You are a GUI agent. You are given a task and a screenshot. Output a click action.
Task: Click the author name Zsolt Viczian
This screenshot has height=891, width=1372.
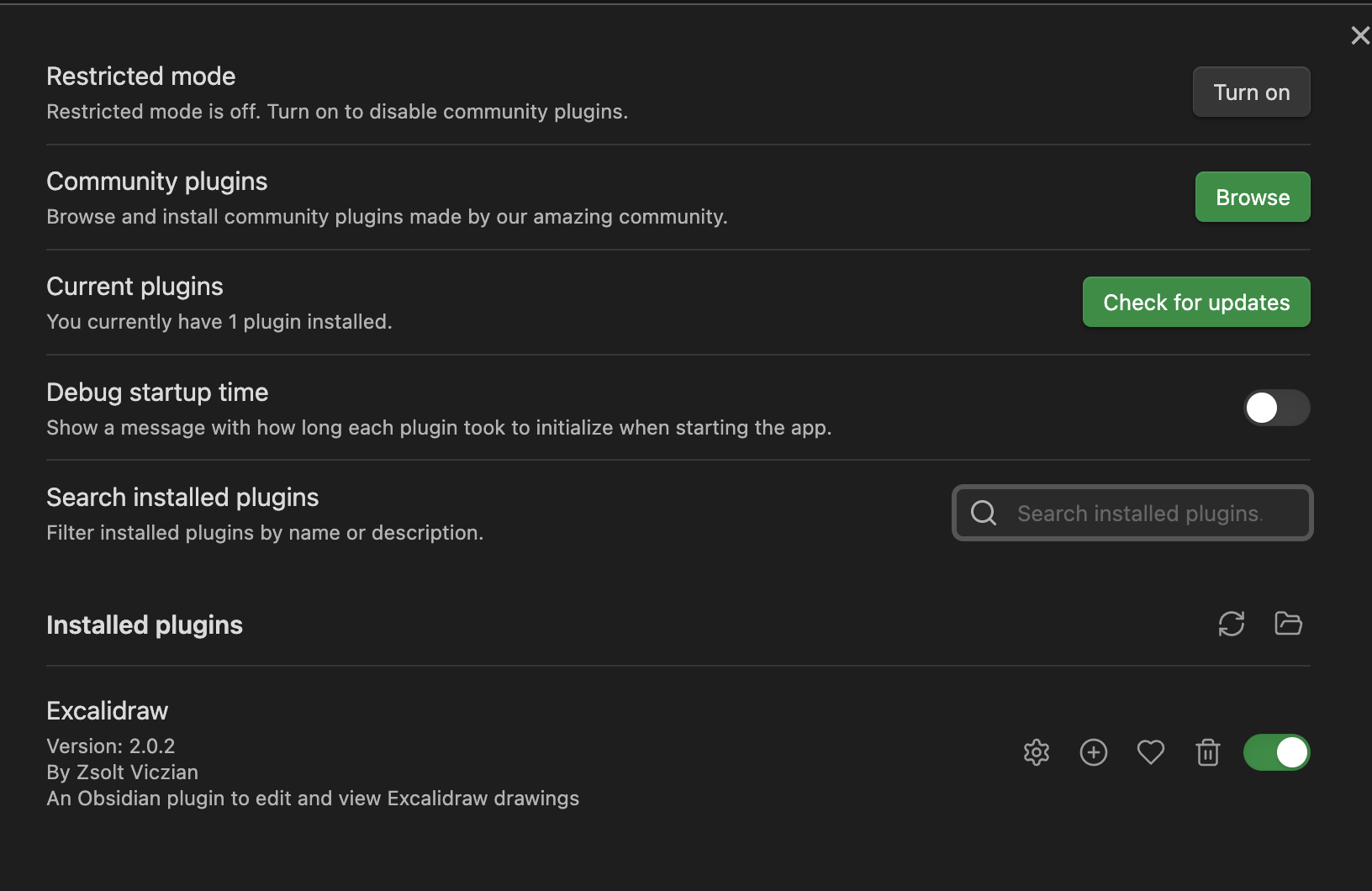point(122,772)
